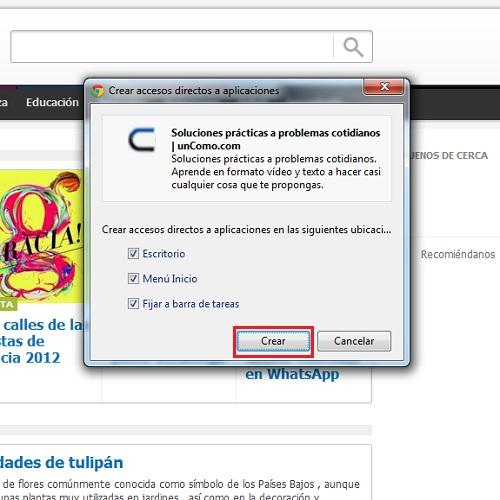Click the 'Crear accesos directos a aplicaciones en las siguientes ubicaci...' label
Screen dimensions: 500x500
247,230
